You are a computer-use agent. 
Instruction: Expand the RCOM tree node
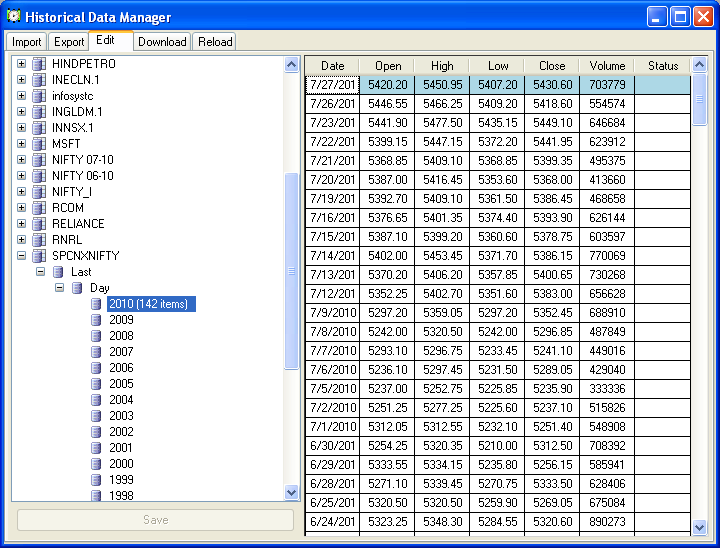click(21, 208)
